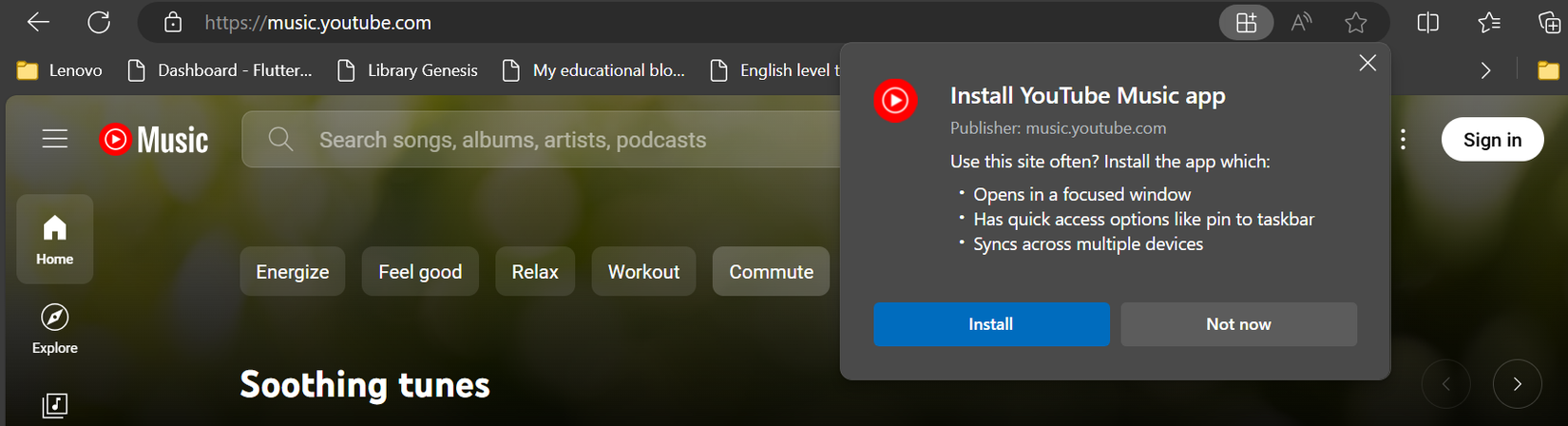Screen dimensions: 1568x426
Task: Open the Collections icon
Action: [1549, 23]
